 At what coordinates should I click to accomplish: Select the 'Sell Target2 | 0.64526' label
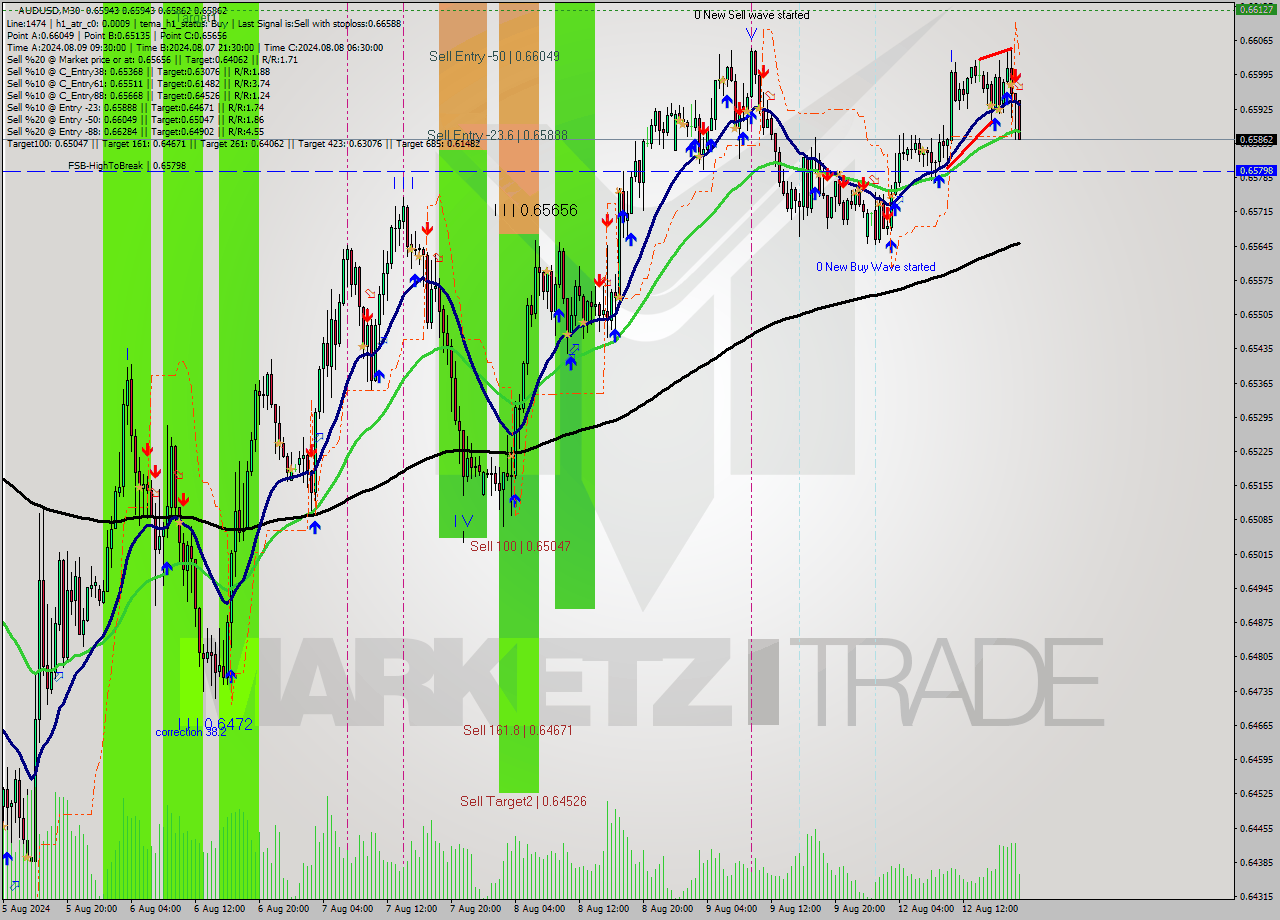pos(523,801)
